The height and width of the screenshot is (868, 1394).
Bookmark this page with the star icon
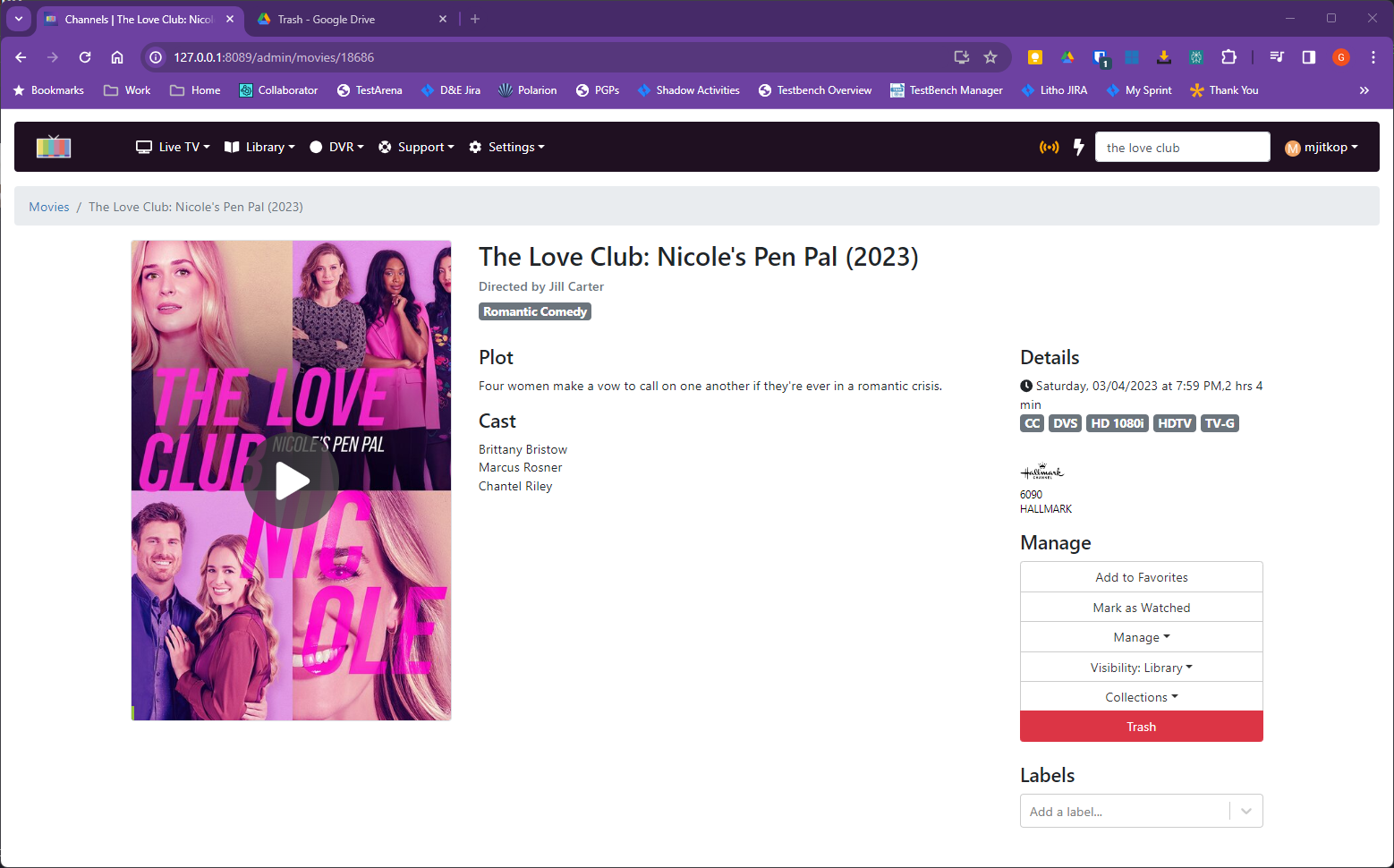click(990, 57)
